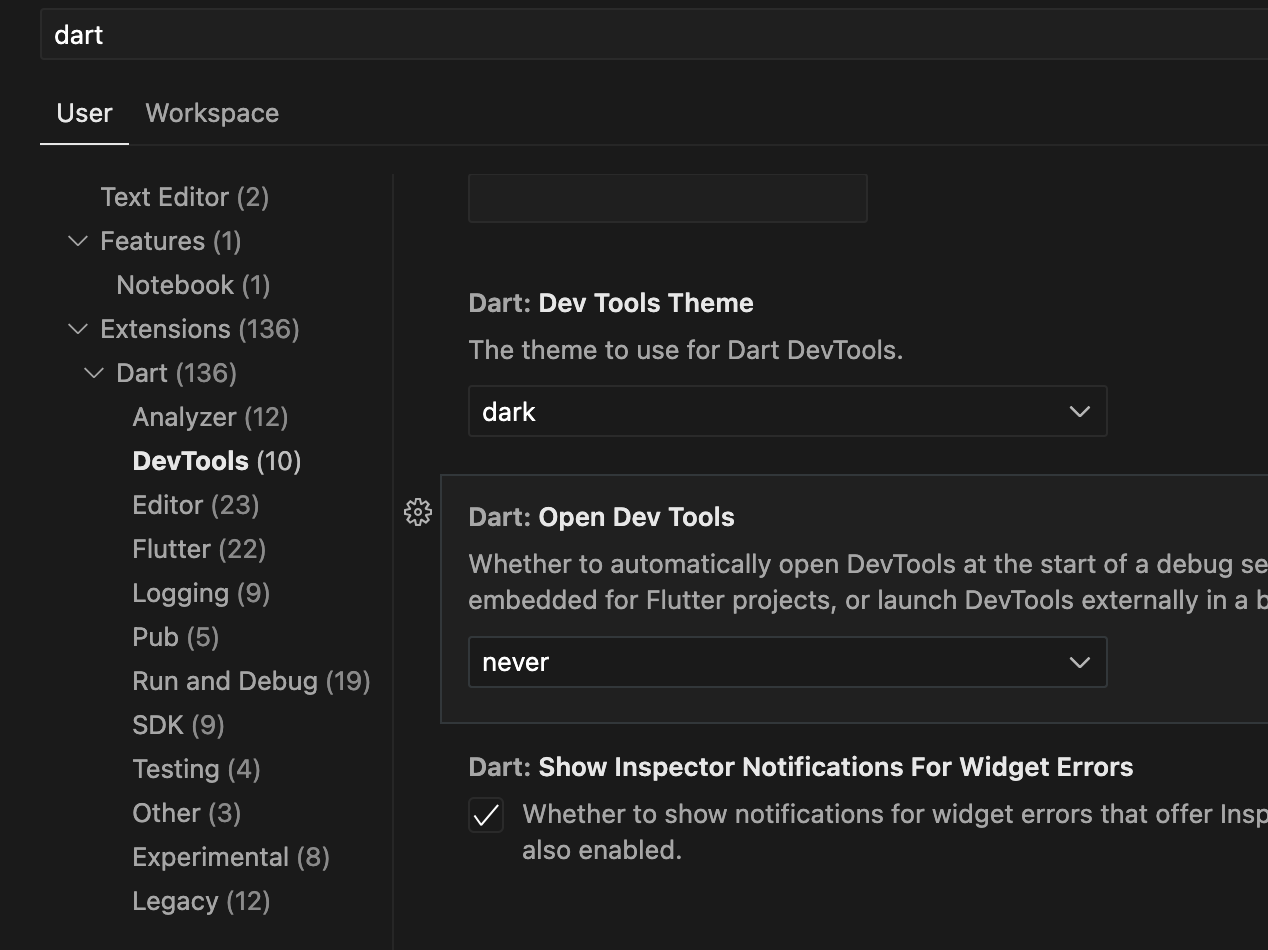Screen dimensions: 1268x950
Task: Click 'The theme to use for Dart DevTools.' description
Action: click(x=686, y=351)
